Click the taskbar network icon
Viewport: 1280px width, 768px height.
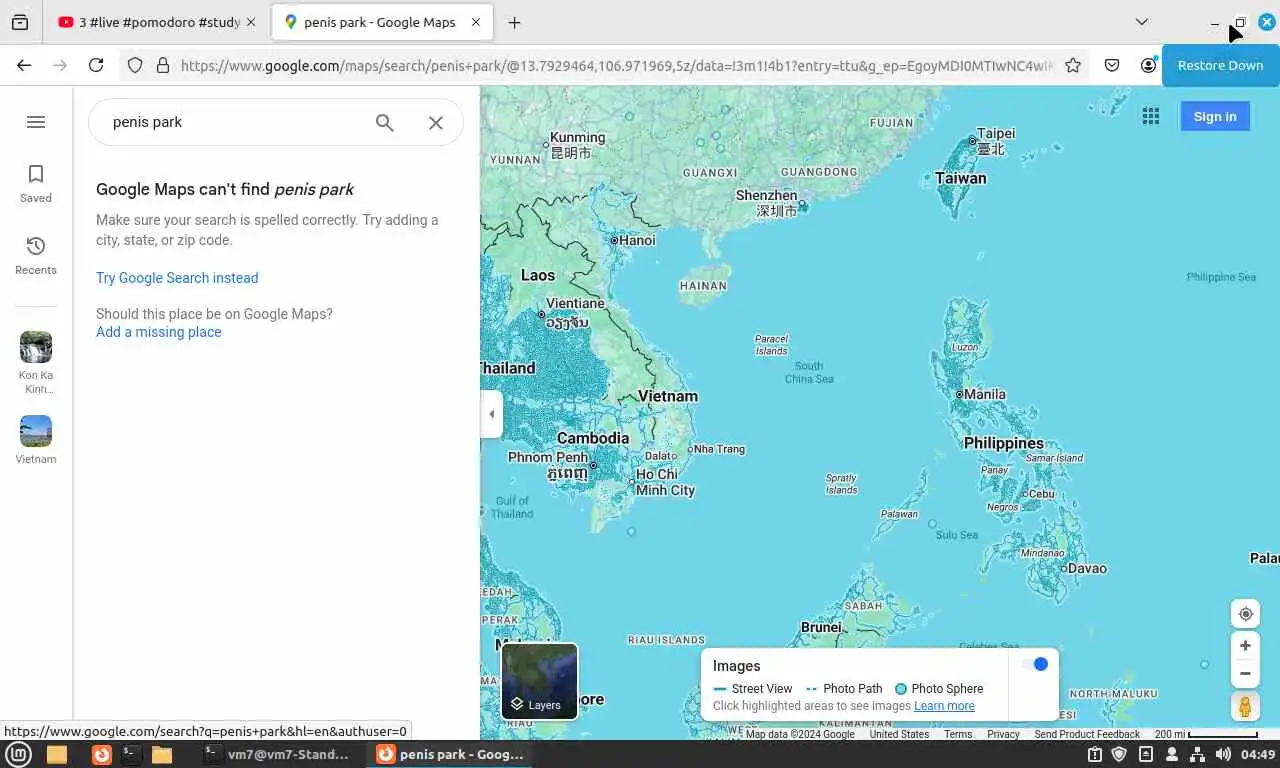pos(1198,754)
